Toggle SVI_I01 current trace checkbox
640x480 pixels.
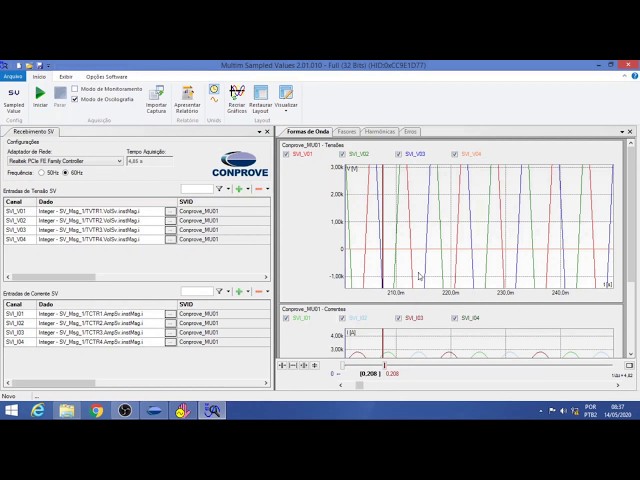click(286, 318)
